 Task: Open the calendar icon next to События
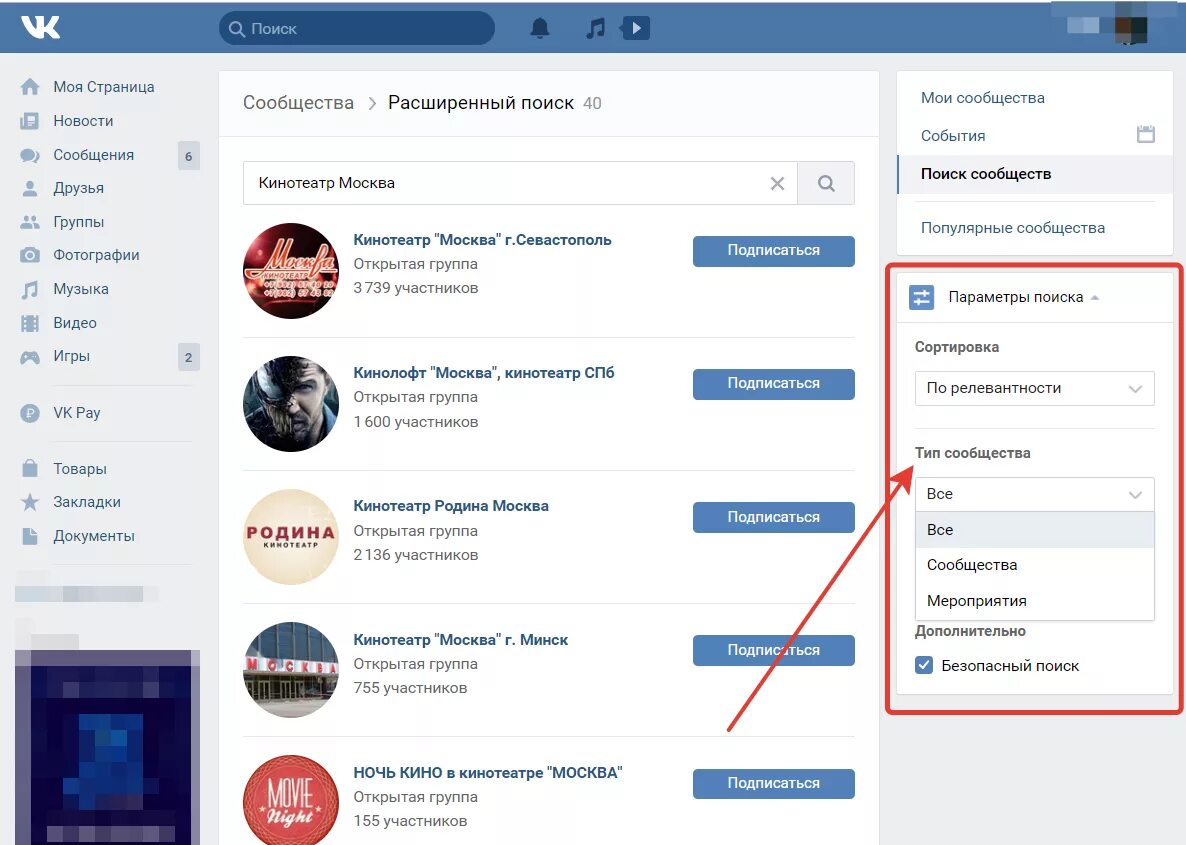click(1146, 134)
